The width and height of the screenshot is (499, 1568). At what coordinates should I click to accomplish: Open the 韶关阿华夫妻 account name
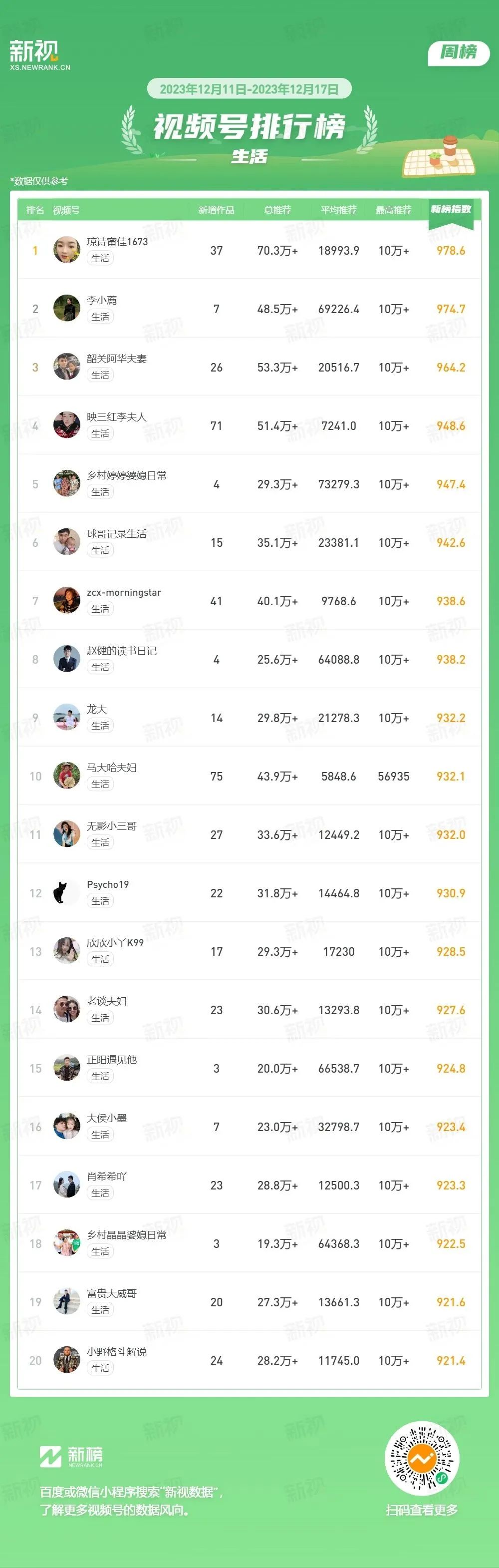pyautogui.click(x=117, y=359)
